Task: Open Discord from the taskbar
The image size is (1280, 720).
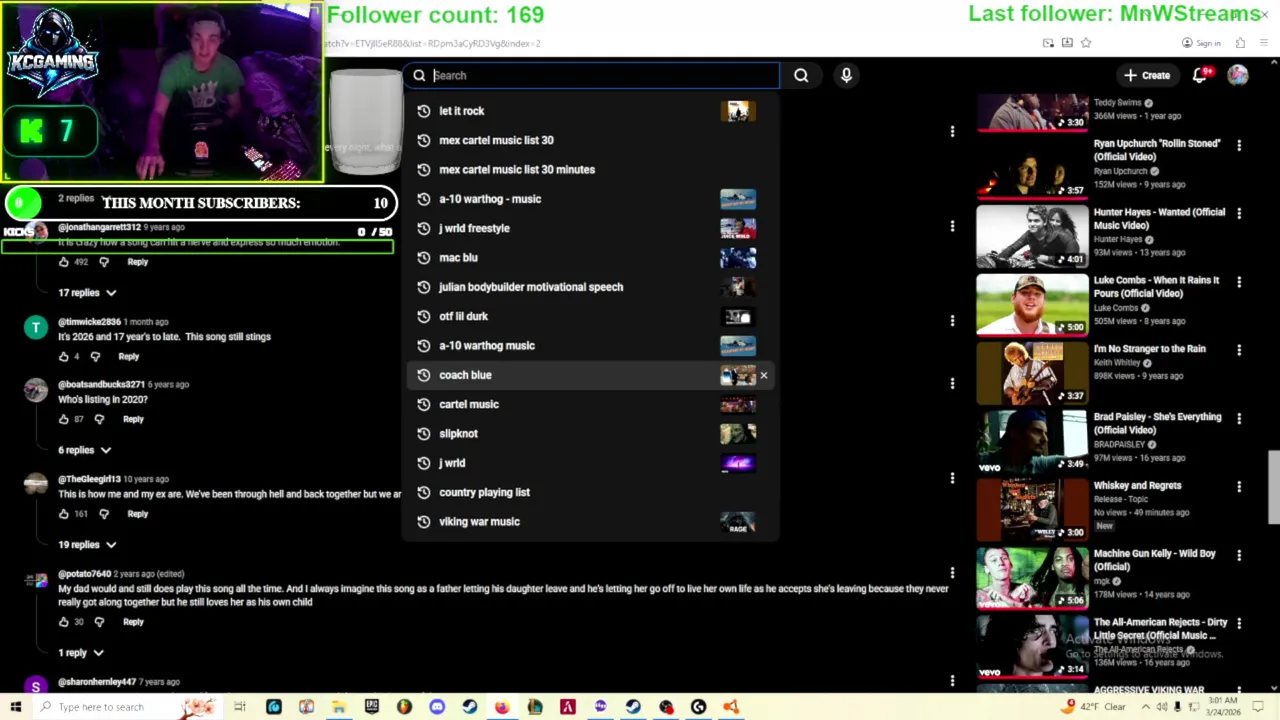Action: [437, 707]
